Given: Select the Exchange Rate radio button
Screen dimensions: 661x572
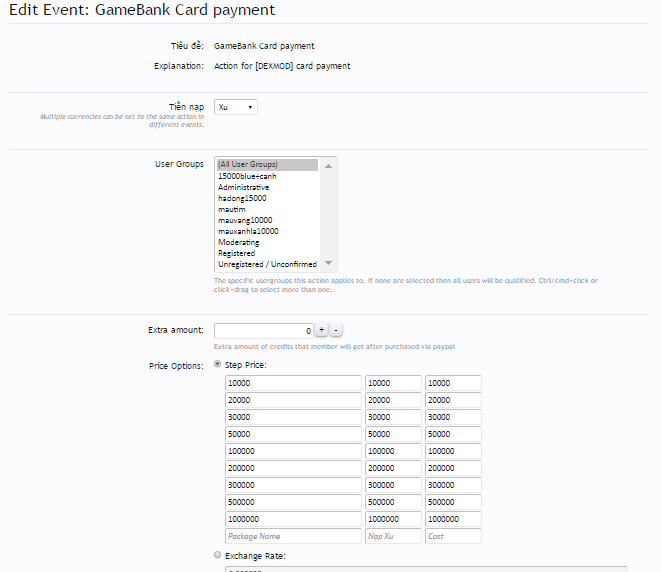Looking at the screenshot, I should (219, 554).
